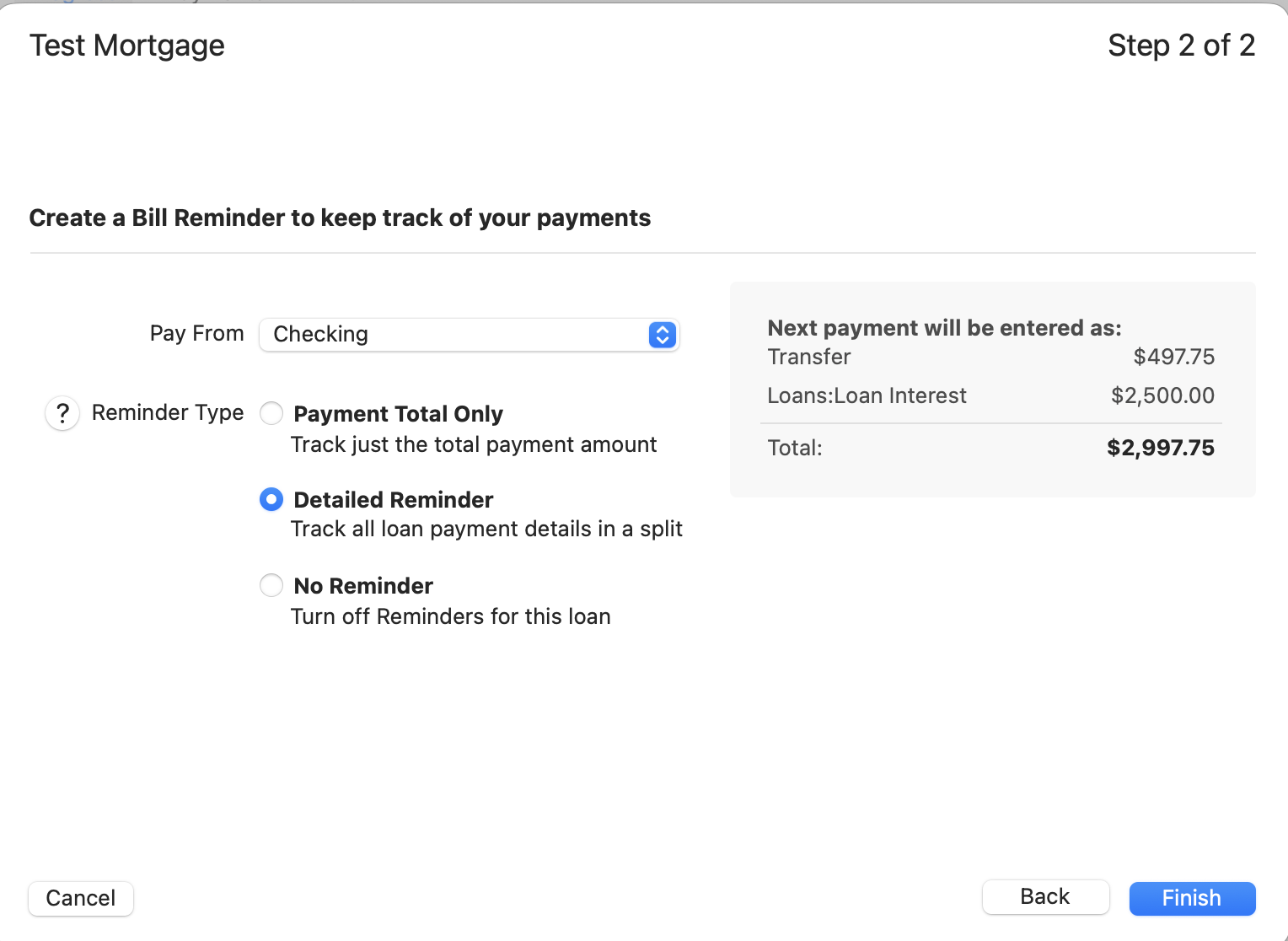
Task: Go back with the Back button
Action: (1045, 897)
